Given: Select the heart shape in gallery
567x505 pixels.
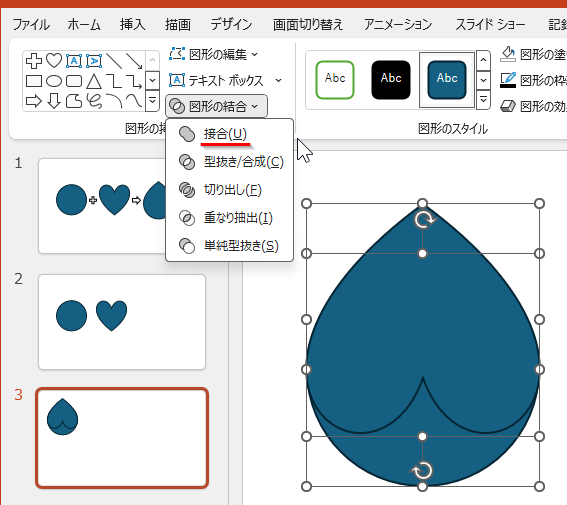Looking at the screenshot, I should (x=54, y=60).
